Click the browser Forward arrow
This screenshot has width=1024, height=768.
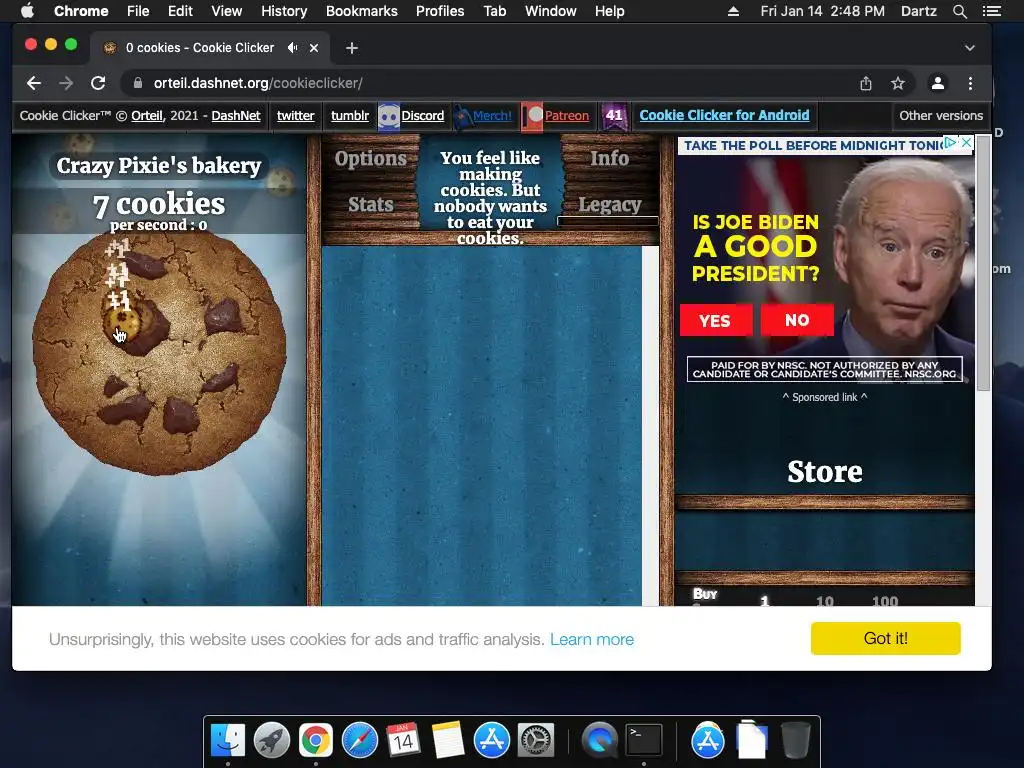66,83
